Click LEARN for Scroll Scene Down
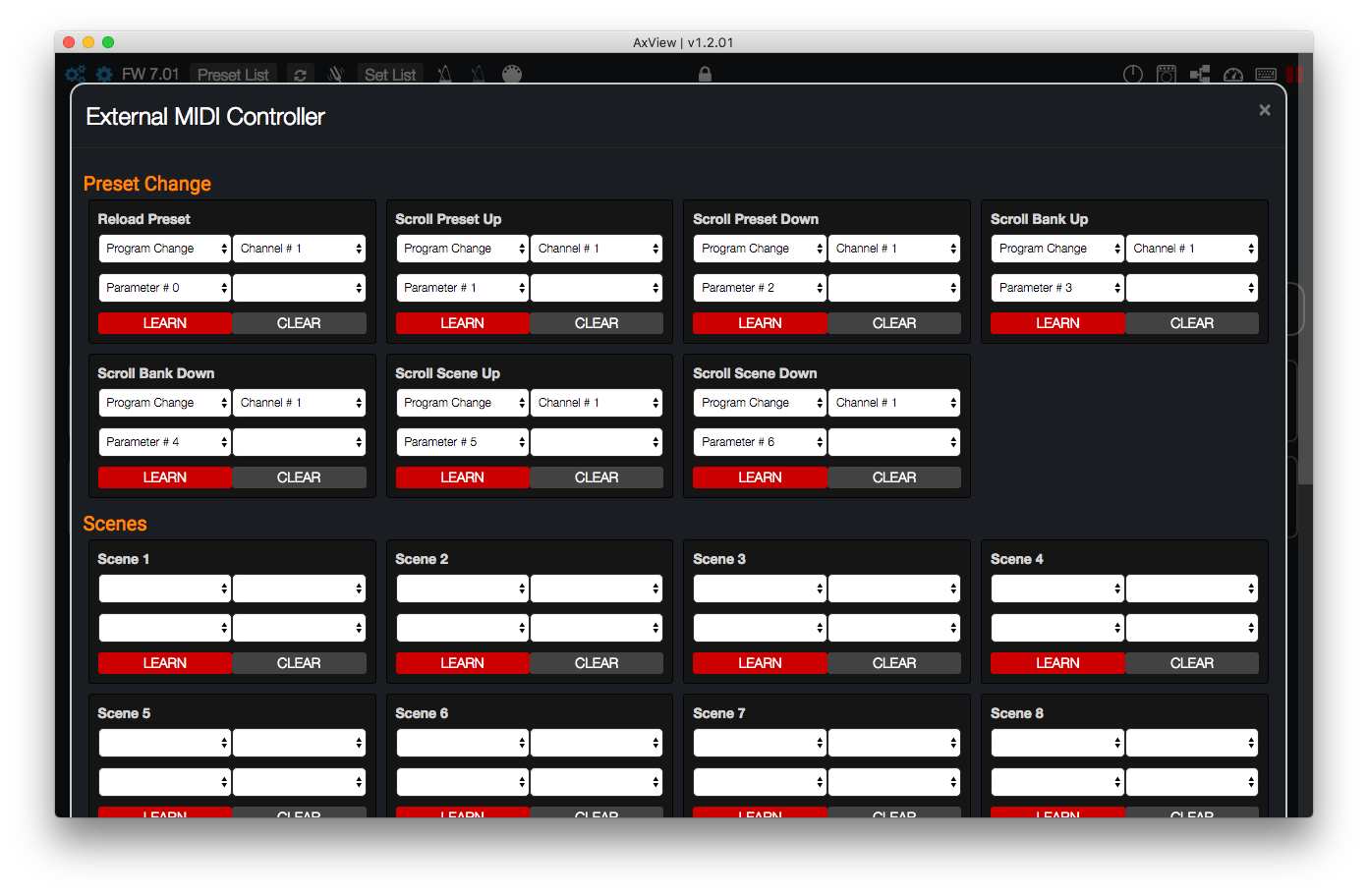This screenshot has height=896, width=1368. pyautogui.click(x=760, y=477)
